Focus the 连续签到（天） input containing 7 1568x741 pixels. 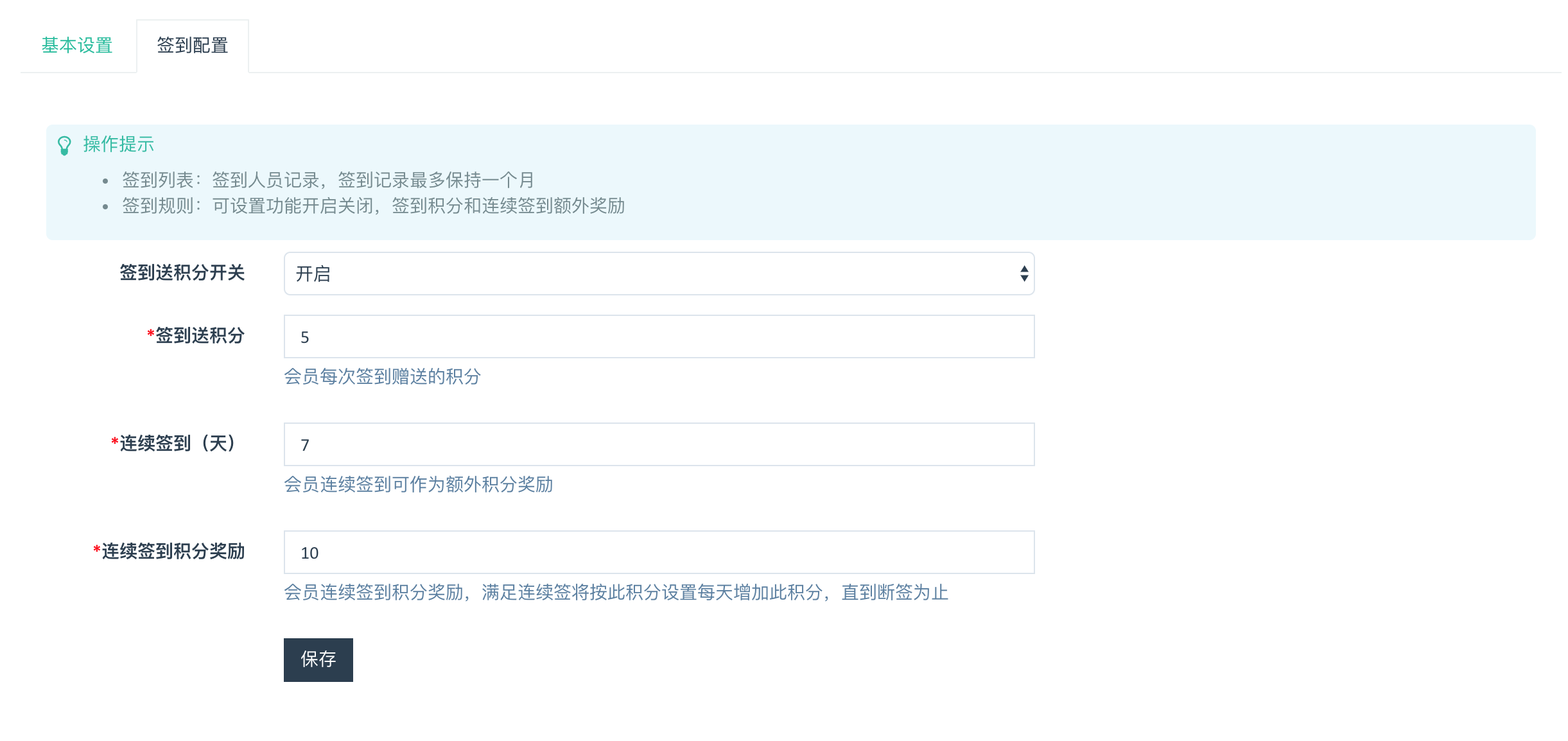659,444
